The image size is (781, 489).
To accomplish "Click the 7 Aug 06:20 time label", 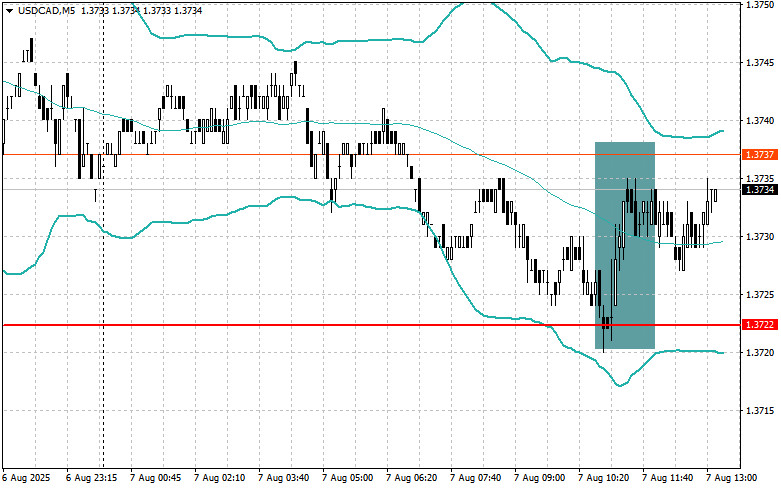I will coord(412,478).
